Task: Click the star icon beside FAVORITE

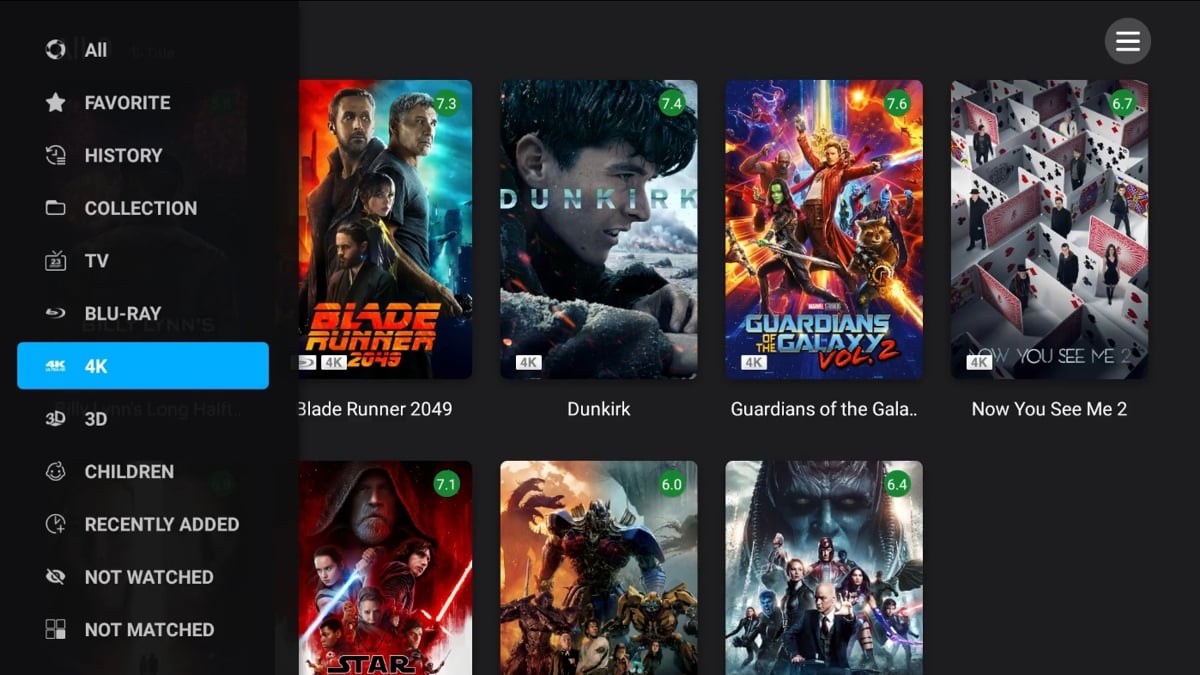Action: pos(56,102)
